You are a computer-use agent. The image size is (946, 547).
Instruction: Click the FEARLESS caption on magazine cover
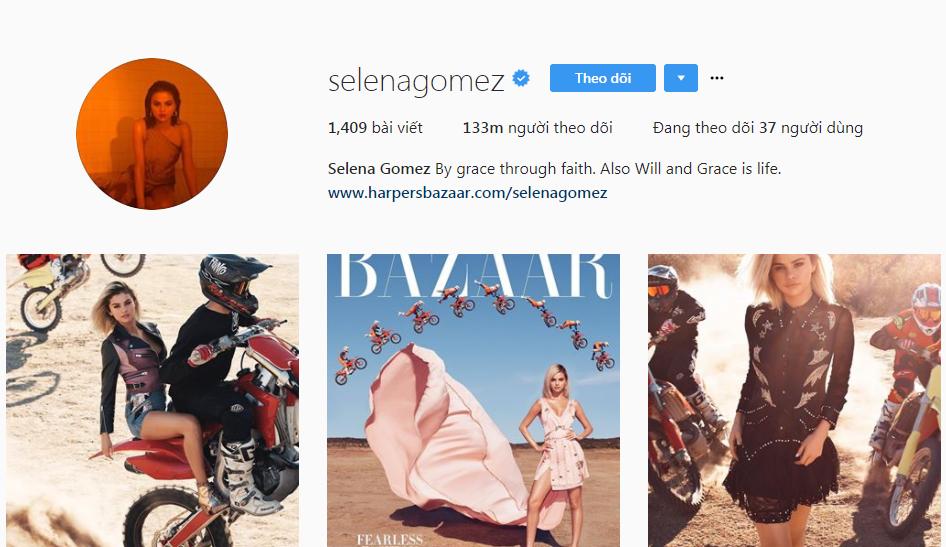point(389,540)
